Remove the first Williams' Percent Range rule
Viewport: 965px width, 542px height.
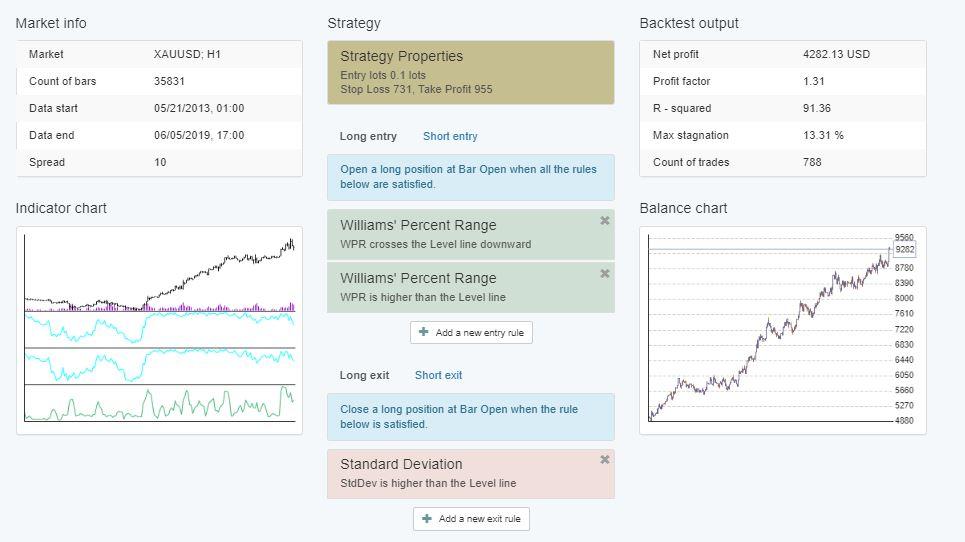(605, 221)
